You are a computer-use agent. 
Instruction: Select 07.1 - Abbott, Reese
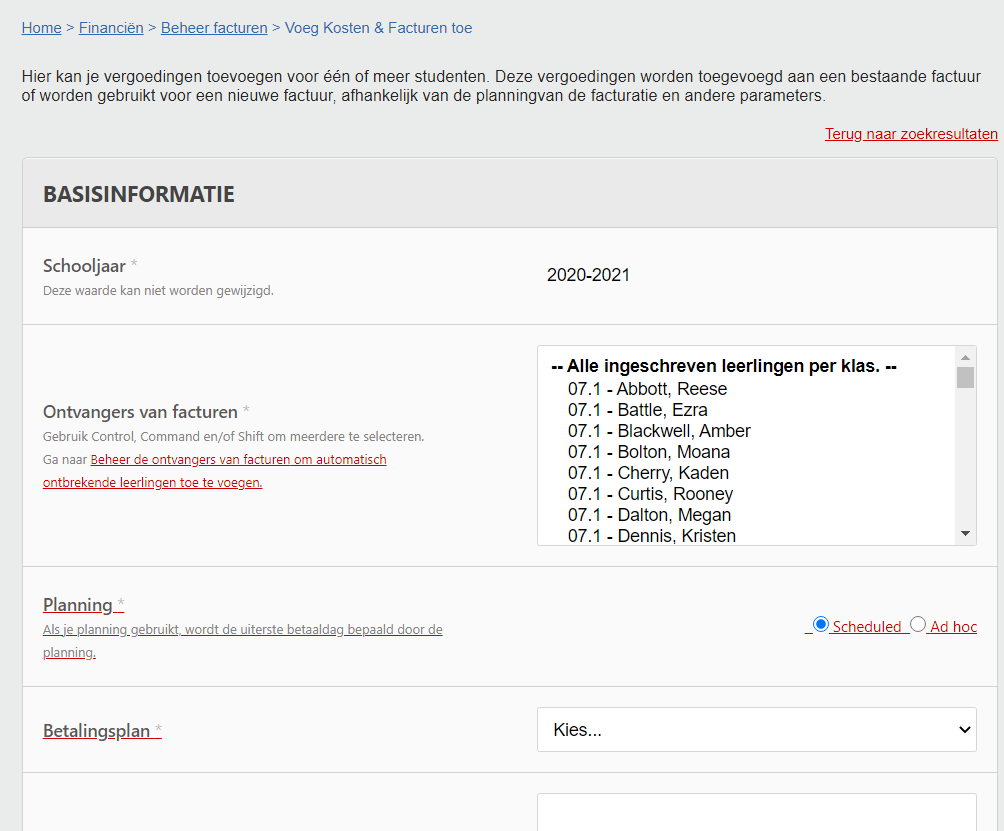coord(647,389)
